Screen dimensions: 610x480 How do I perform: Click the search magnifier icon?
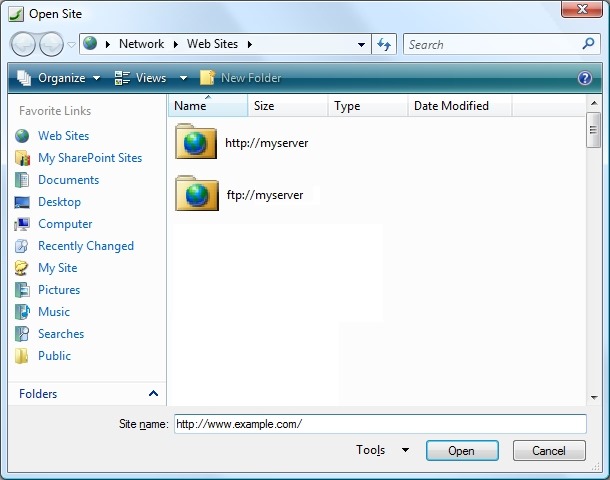[x=588, y=44]
